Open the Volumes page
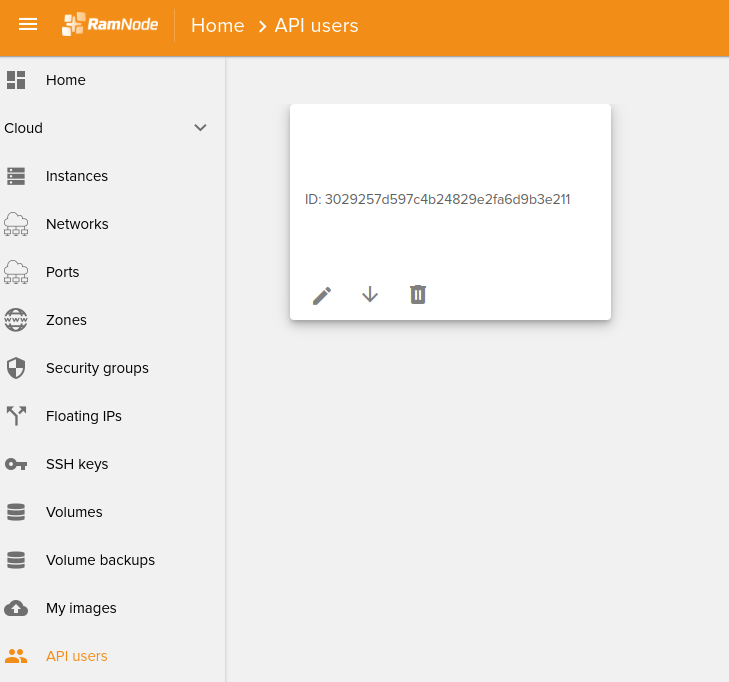 [x=74, y=512]
